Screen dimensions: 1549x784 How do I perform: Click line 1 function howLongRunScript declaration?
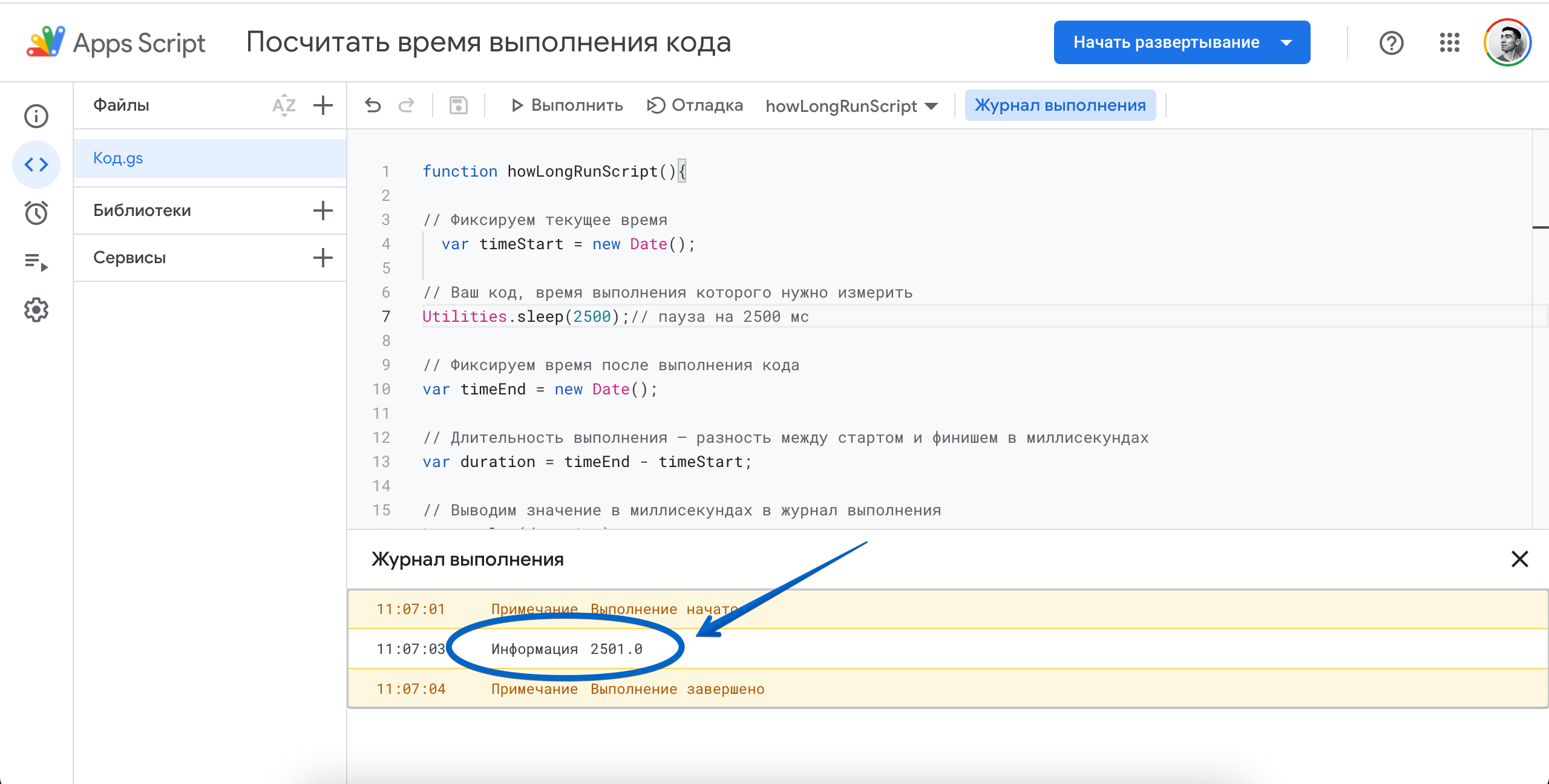[x=554, y=171]
